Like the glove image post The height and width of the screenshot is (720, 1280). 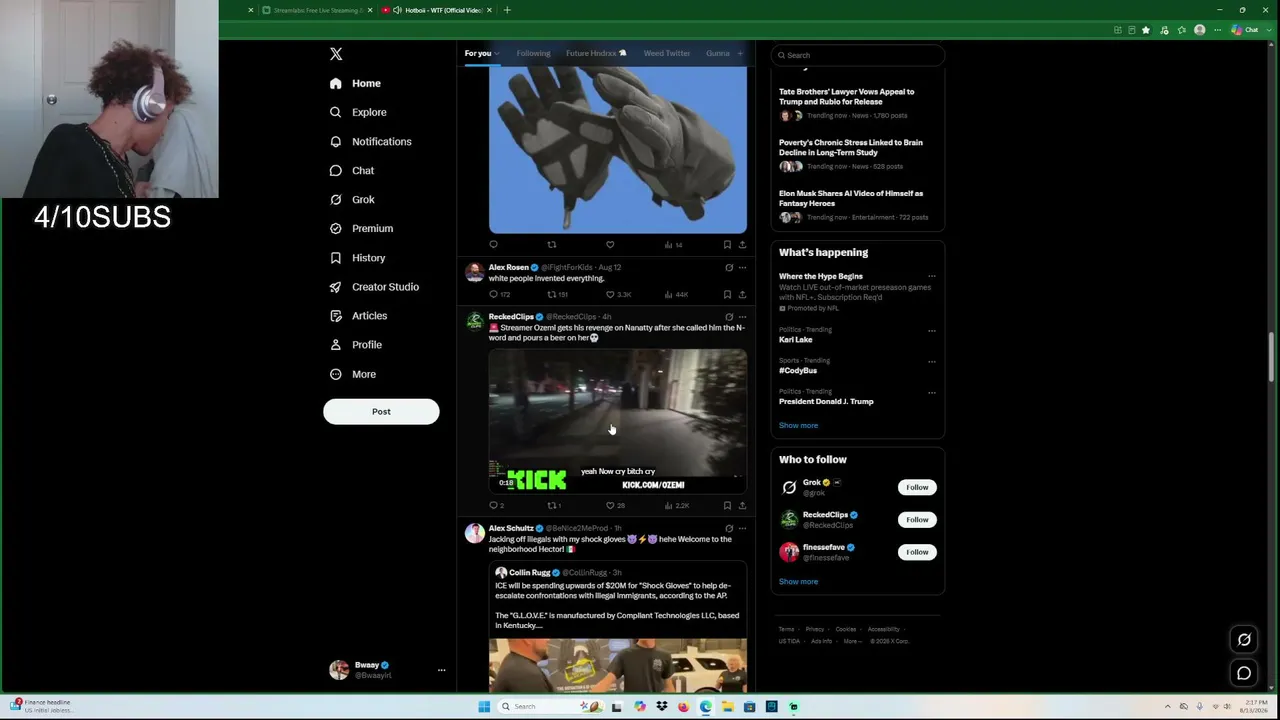point(610,244)
